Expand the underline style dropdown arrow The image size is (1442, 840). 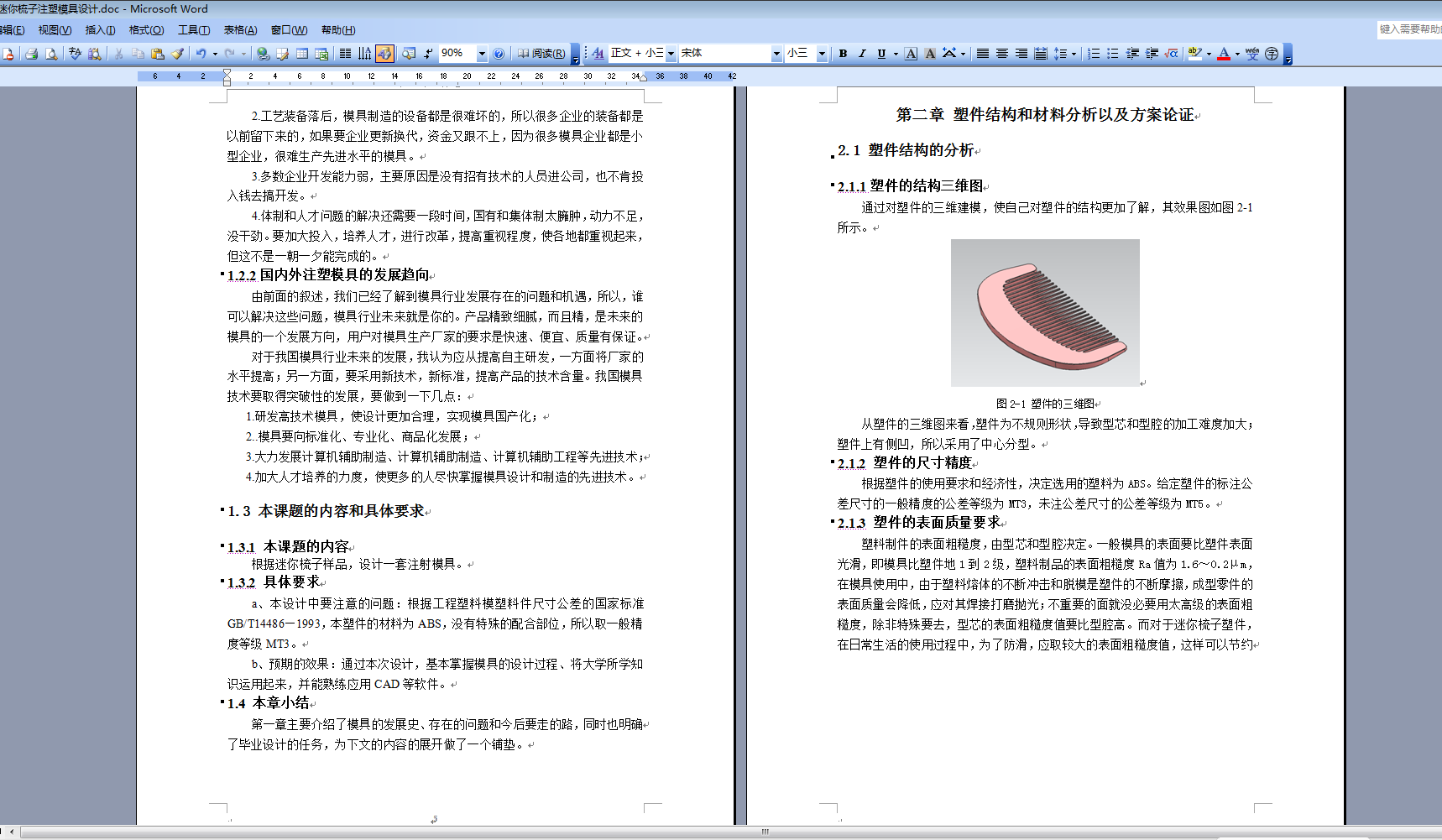[x=896, y=54]
